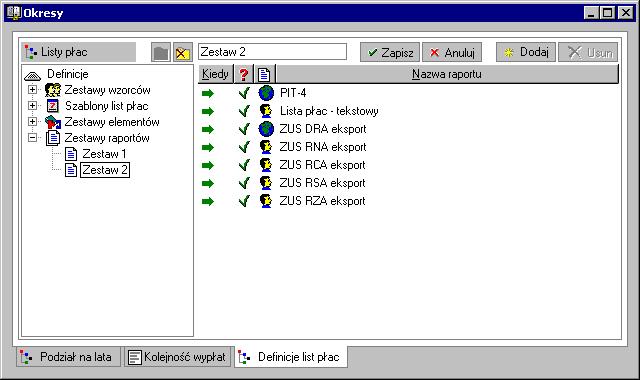Select Lista płac - tekstowy report
The image size is (640, 380).
[329, 111]
